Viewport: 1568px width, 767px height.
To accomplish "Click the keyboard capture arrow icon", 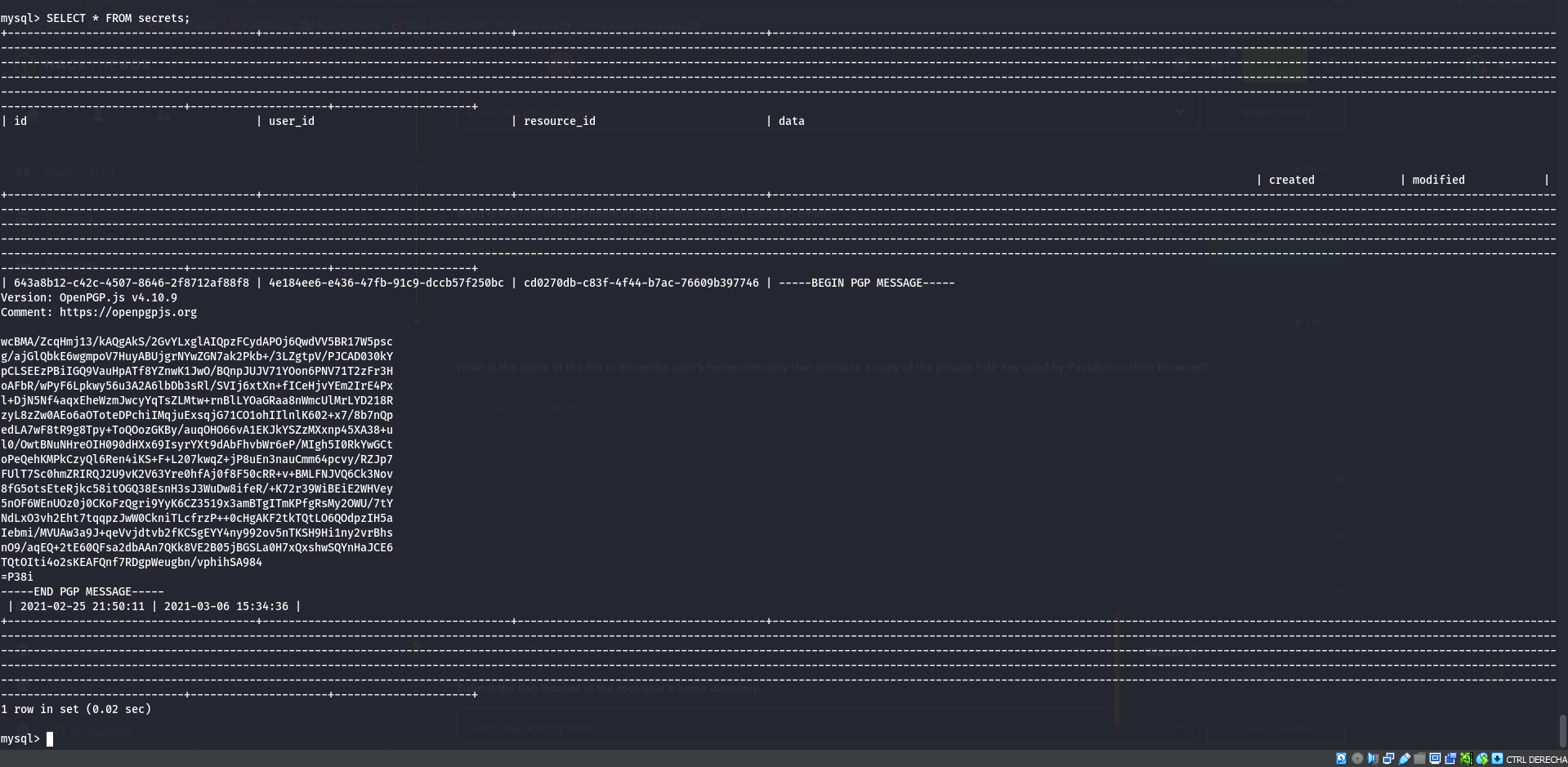I will pyautogui.click(x=1497, y=759).
